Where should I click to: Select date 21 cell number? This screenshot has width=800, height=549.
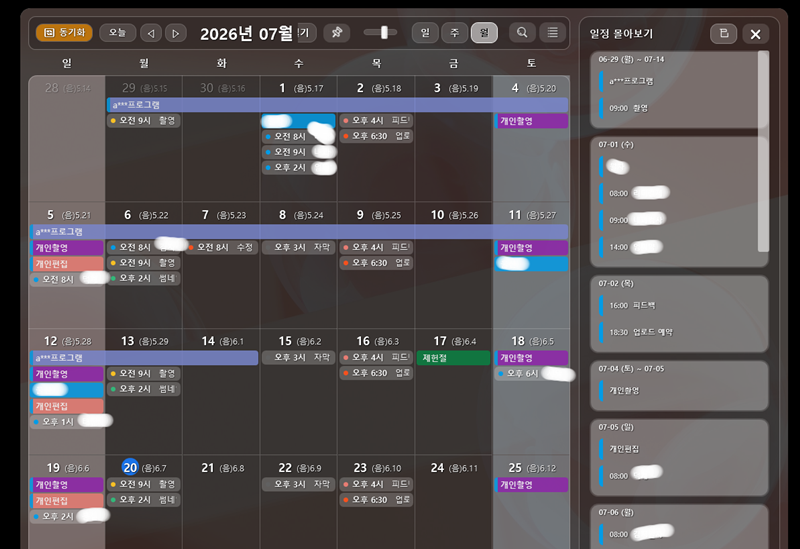point(207,468)
